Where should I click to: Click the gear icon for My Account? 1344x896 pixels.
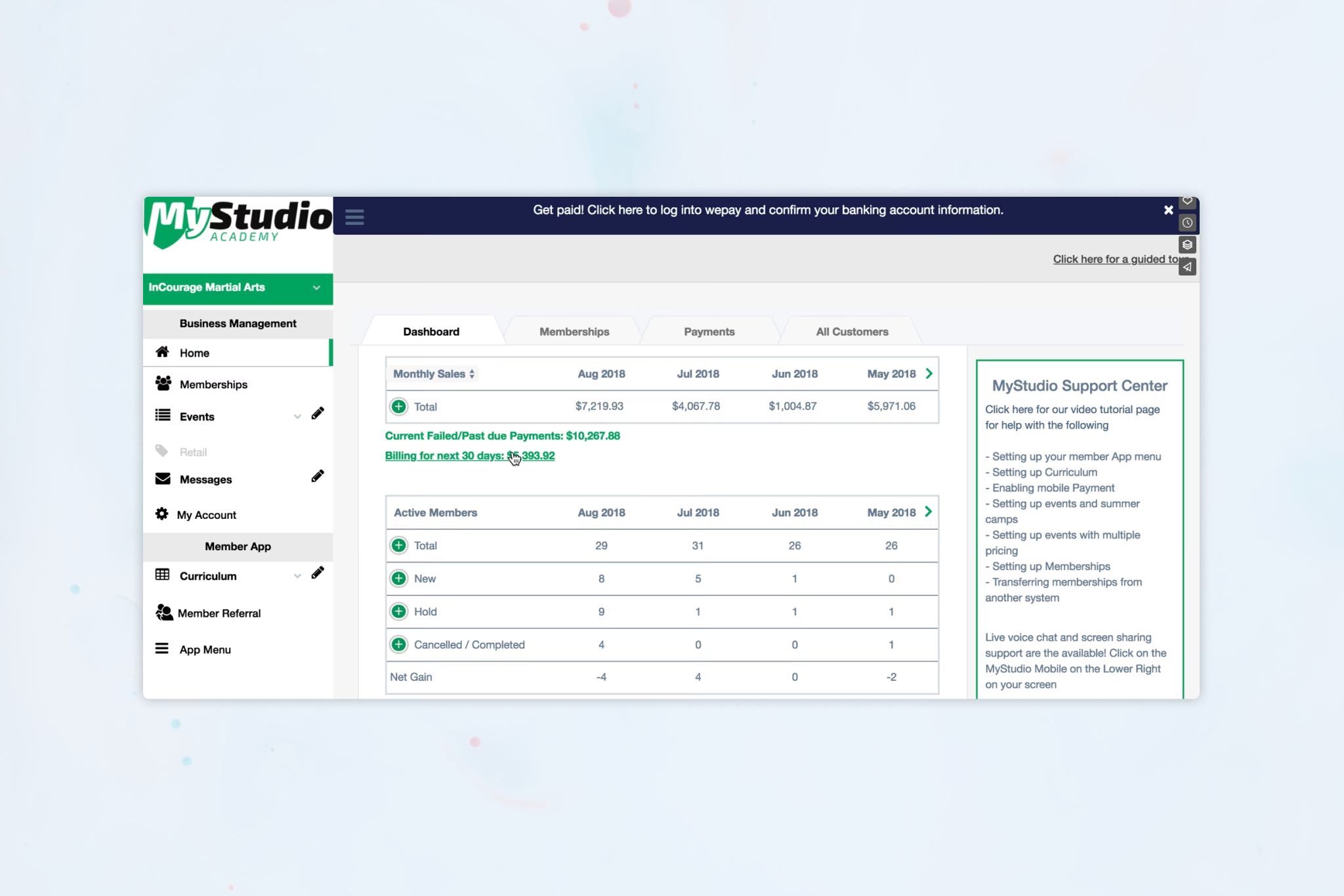tap(162, 514)
